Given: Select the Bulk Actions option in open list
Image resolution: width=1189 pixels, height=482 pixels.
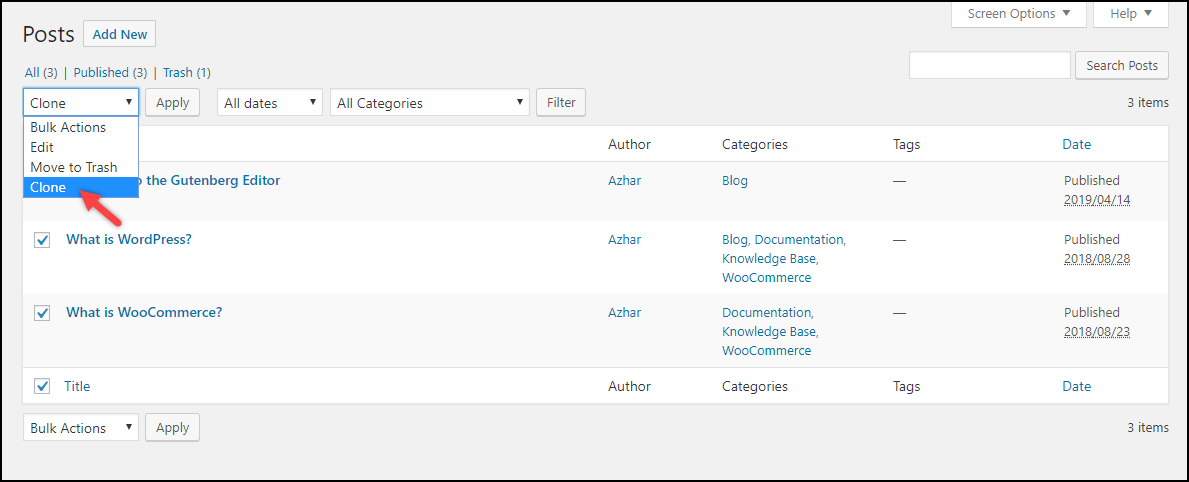Looking at the screenshot, I should click(80, 127).
